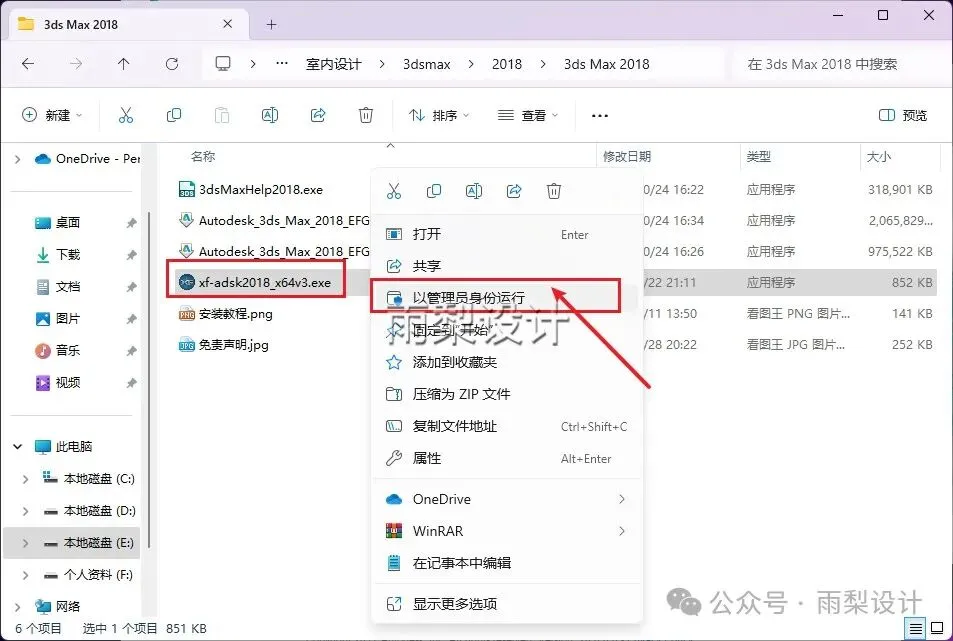Select the xf-adsk2018_x64v3.exe file
953x641 pixels.
click(255, 283)
